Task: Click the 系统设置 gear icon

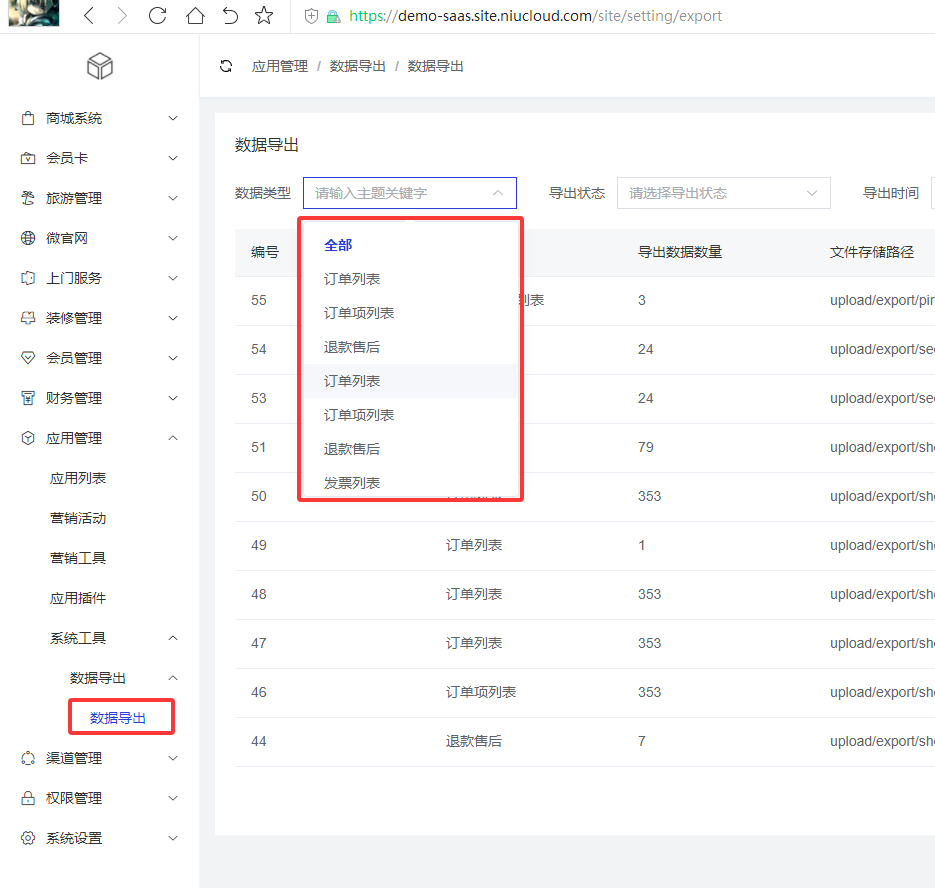Action: click(28, 838)
